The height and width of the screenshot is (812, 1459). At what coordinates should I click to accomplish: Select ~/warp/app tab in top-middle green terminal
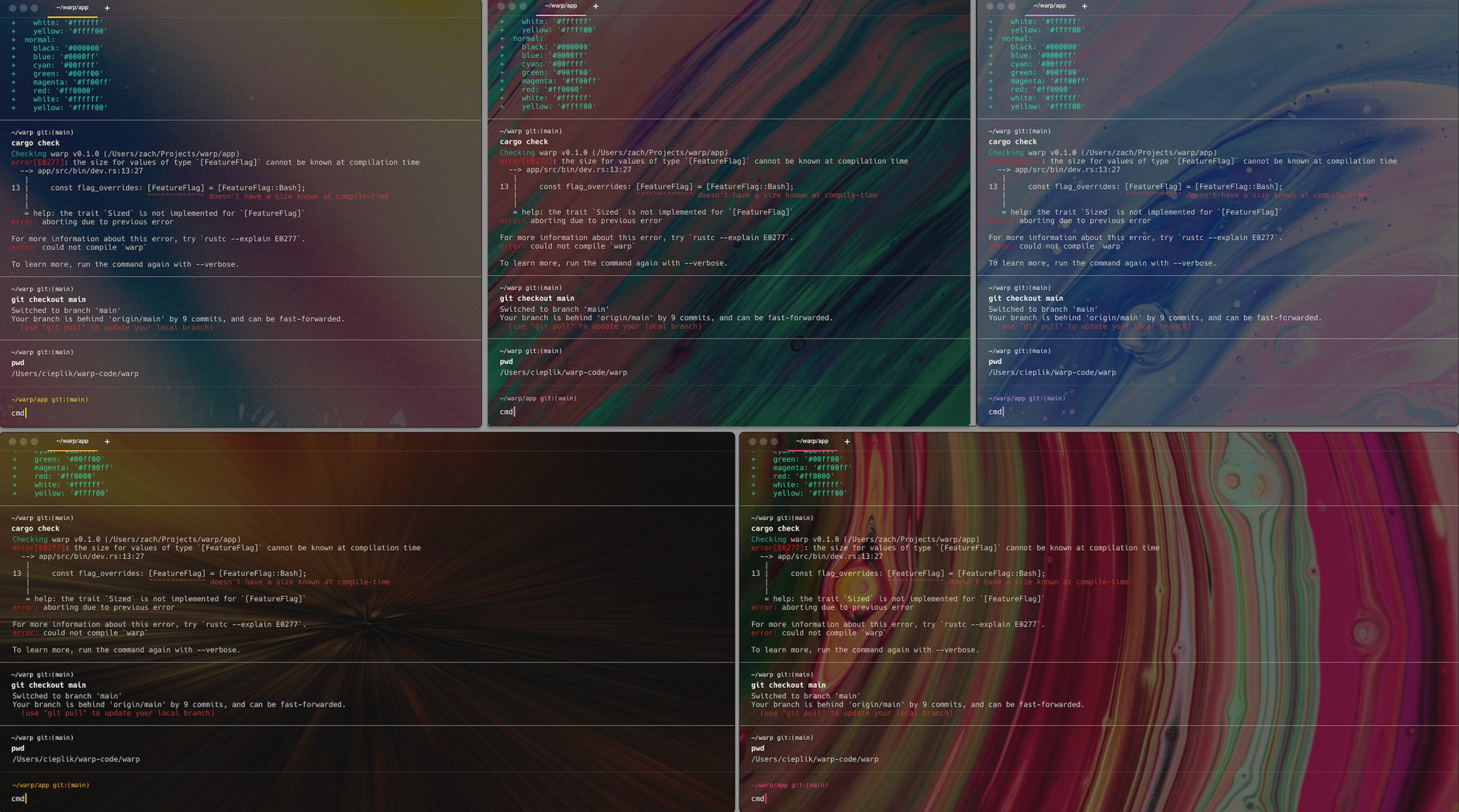point(561,6)
